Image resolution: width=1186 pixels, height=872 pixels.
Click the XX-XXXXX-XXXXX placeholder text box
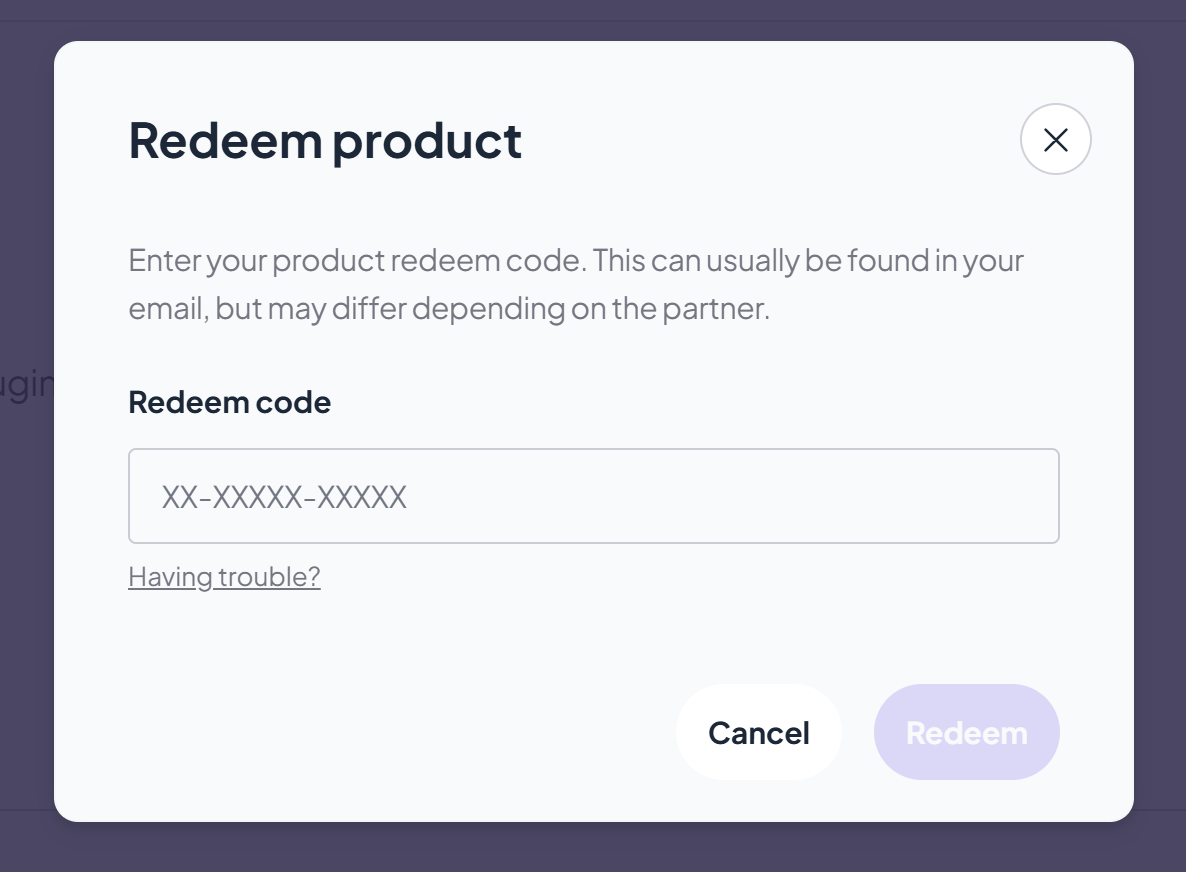[593, 496]
